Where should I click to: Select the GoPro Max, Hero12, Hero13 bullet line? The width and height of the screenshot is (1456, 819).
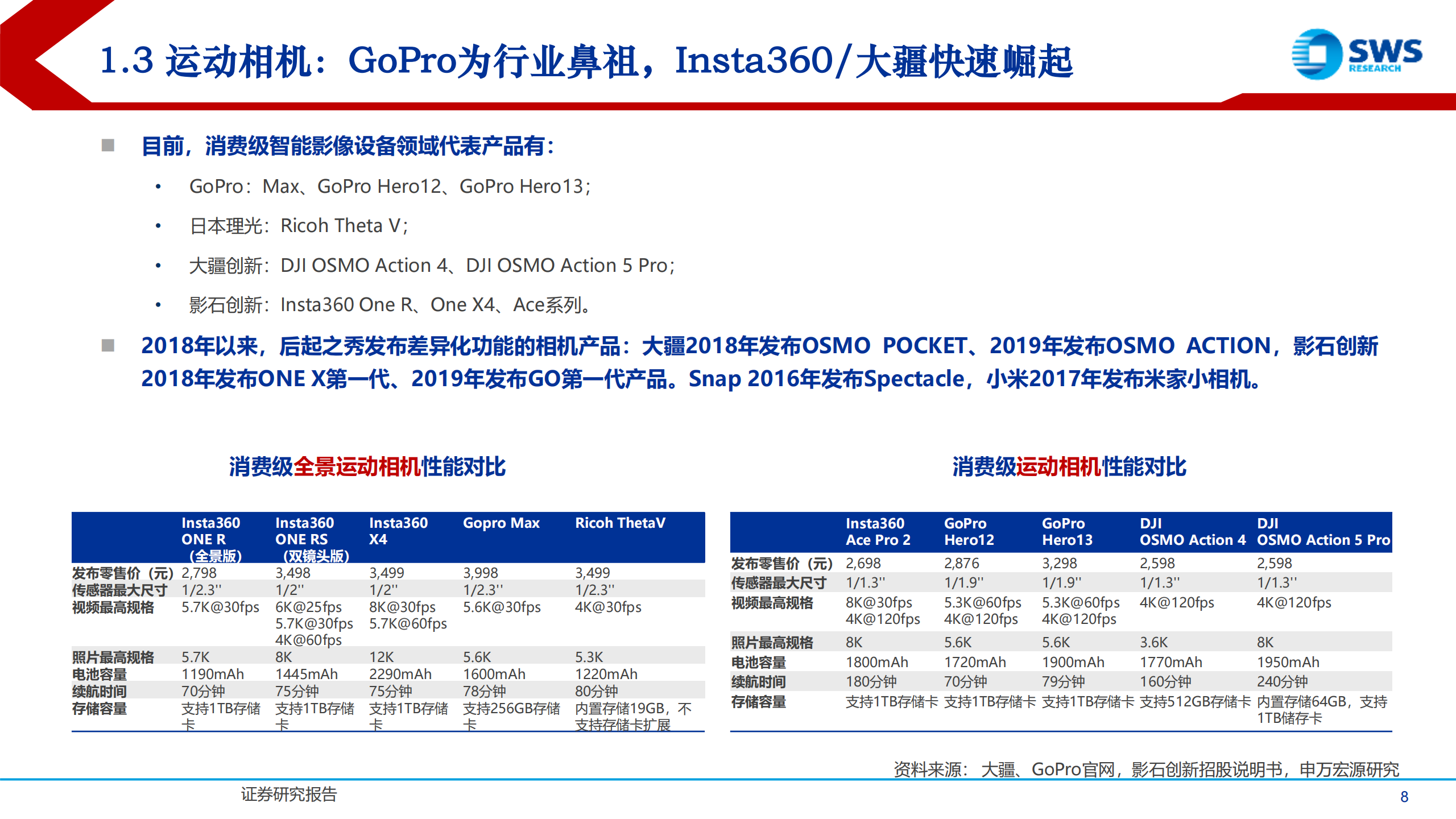coord(390,187)
